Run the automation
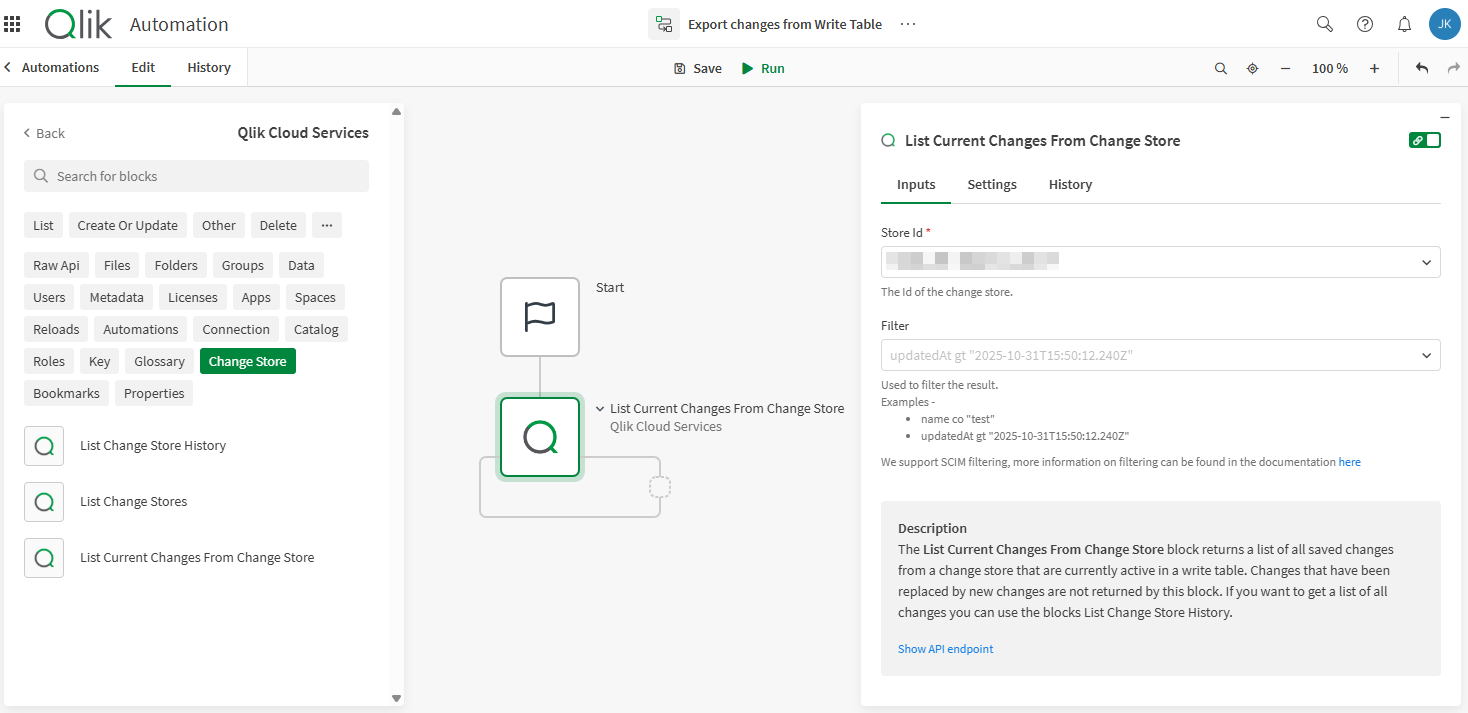 (x=762, y=67)
